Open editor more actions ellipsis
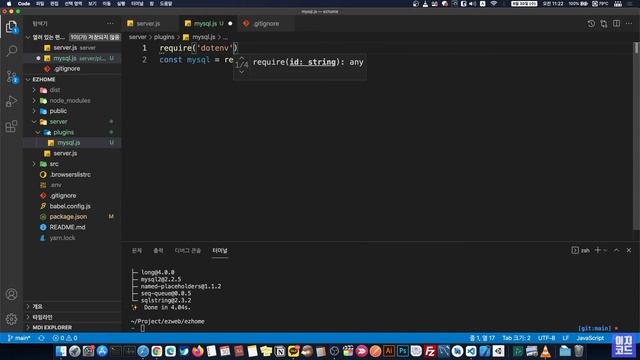Viewport: 640px width, 360px height. click(x=629, y=24)
